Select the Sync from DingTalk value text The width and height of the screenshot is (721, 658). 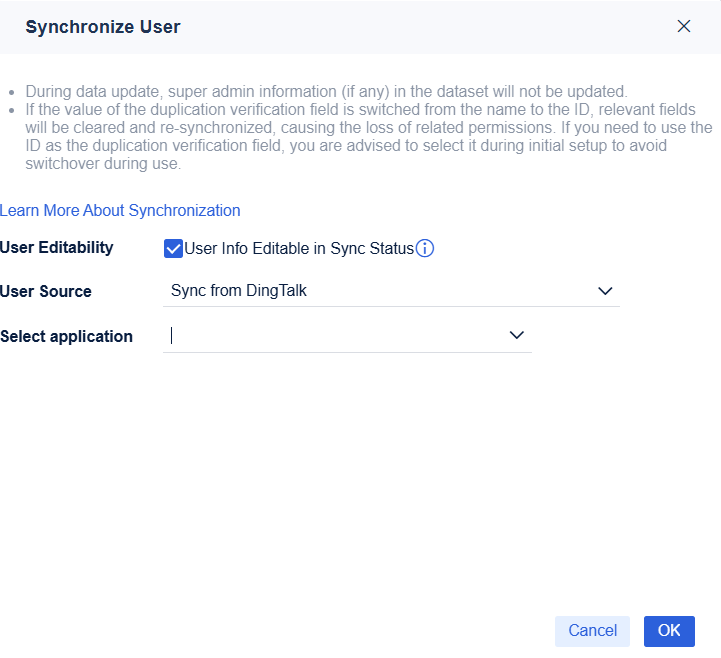pyautogui.click(x=237, y=291)
